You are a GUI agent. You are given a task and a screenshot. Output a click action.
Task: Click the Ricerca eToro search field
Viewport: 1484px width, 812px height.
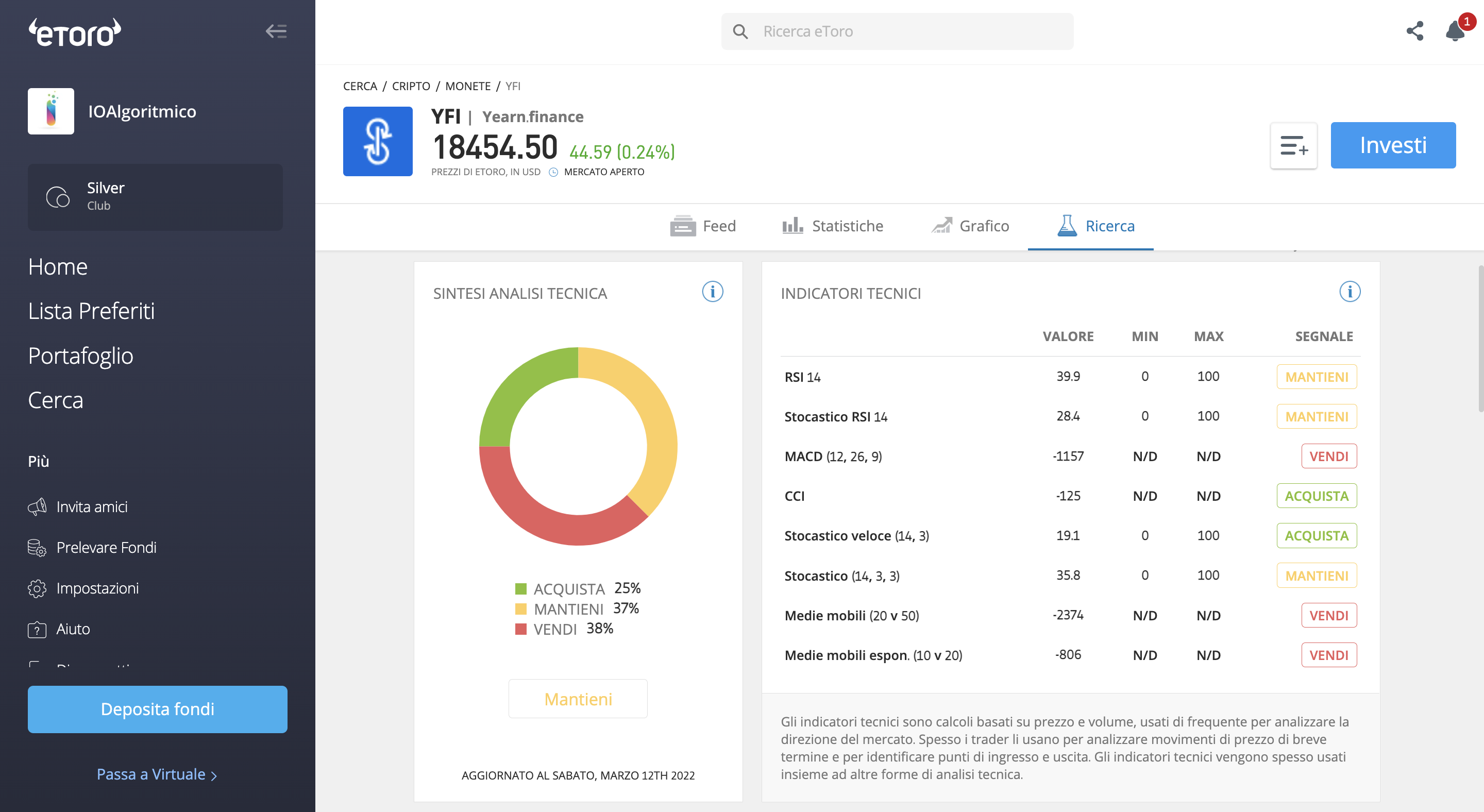[x=897, y=31]
